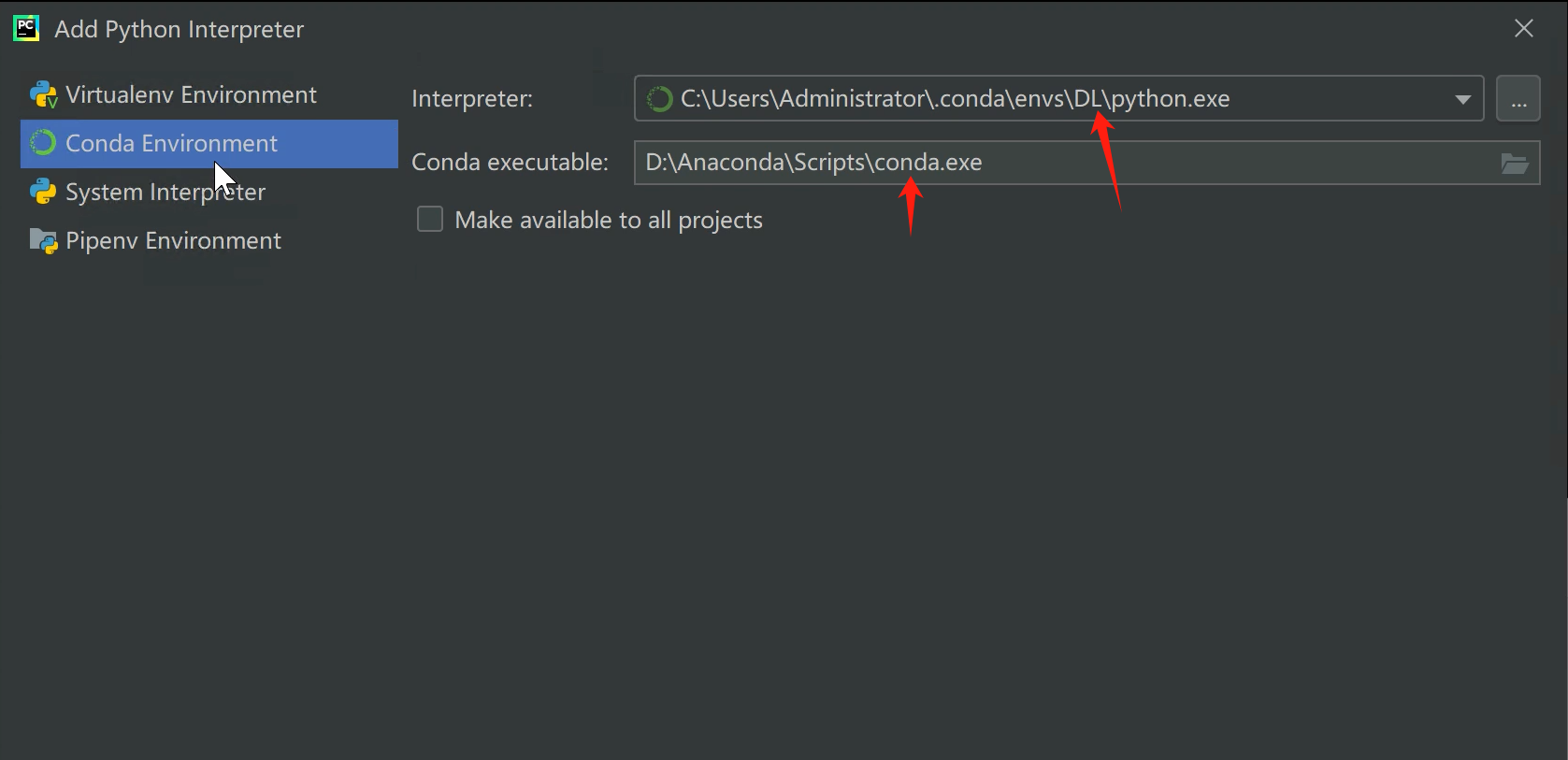Select Conda Environment in the left panel

170,142
